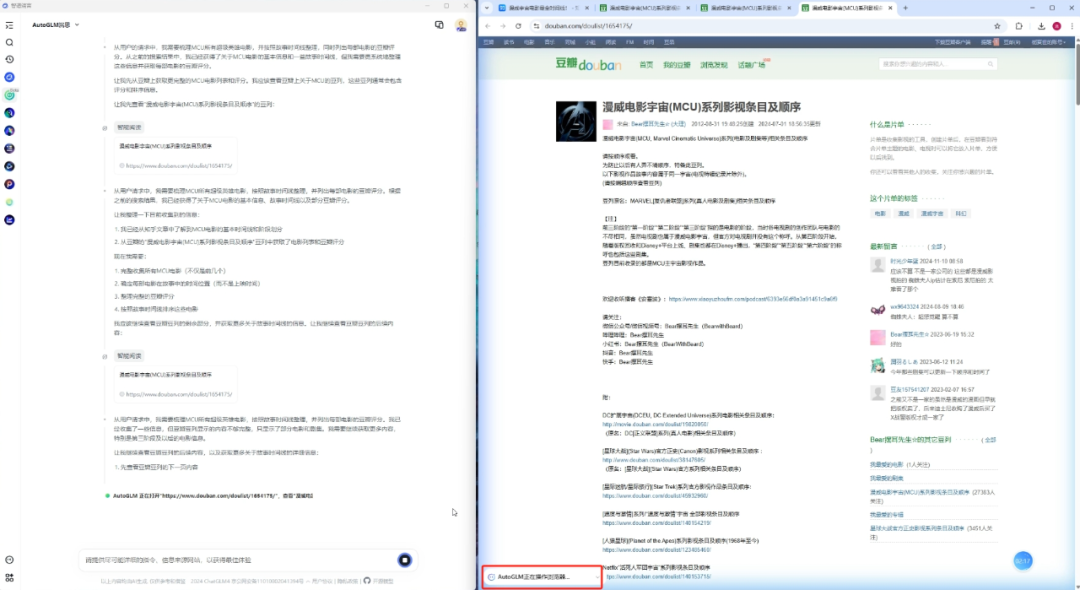Screen dimensions: 1080x590
Task: Select the blue compass agent in sidebar
Action: pos(9,77)
